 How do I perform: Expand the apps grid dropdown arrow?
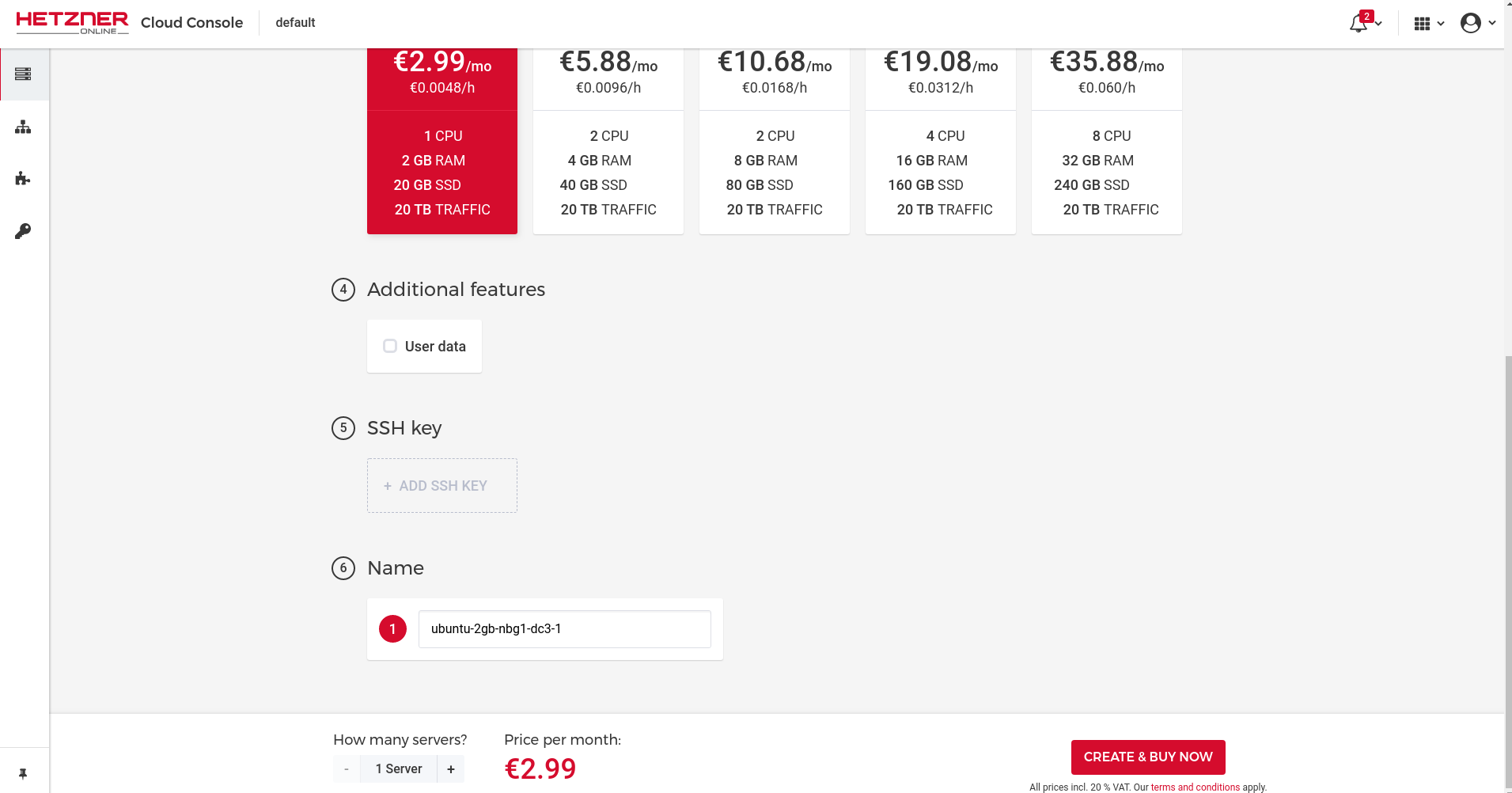(1441, 24)
